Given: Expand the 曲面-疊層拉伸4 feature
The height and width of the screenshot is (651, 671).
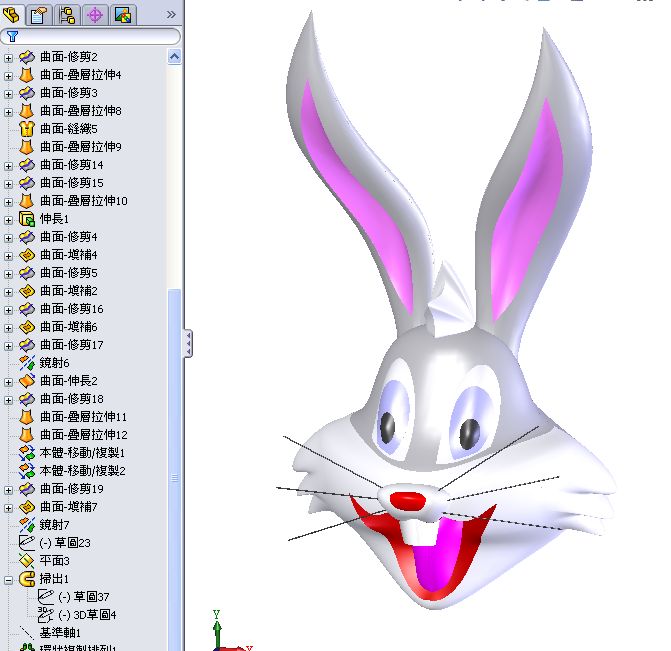Looking at the screenshot, I should [8, 76].
